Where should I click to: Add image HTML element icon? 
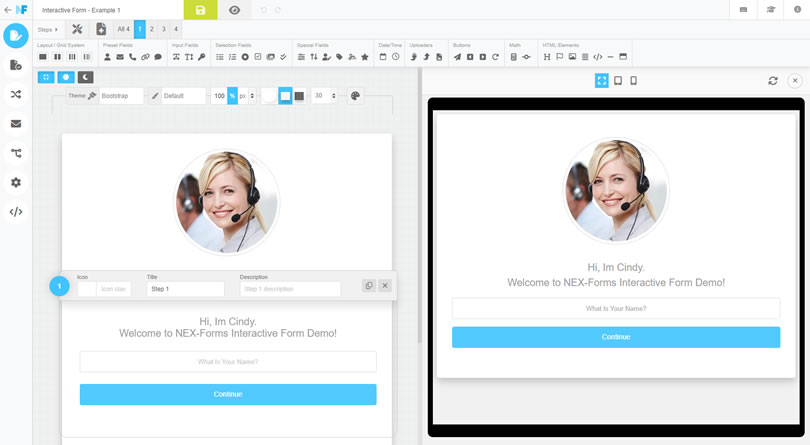[x=572, y=57]
